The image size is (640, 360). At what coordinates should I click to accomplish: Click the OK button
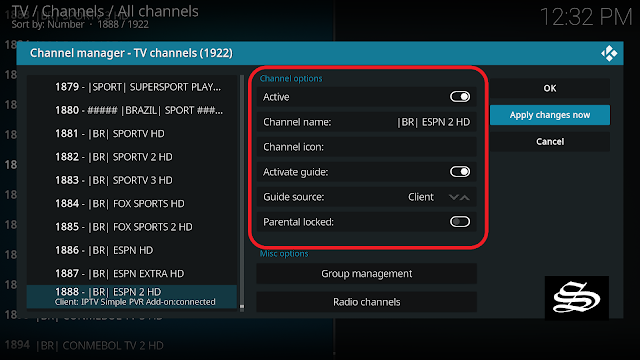tap(549, 88)
